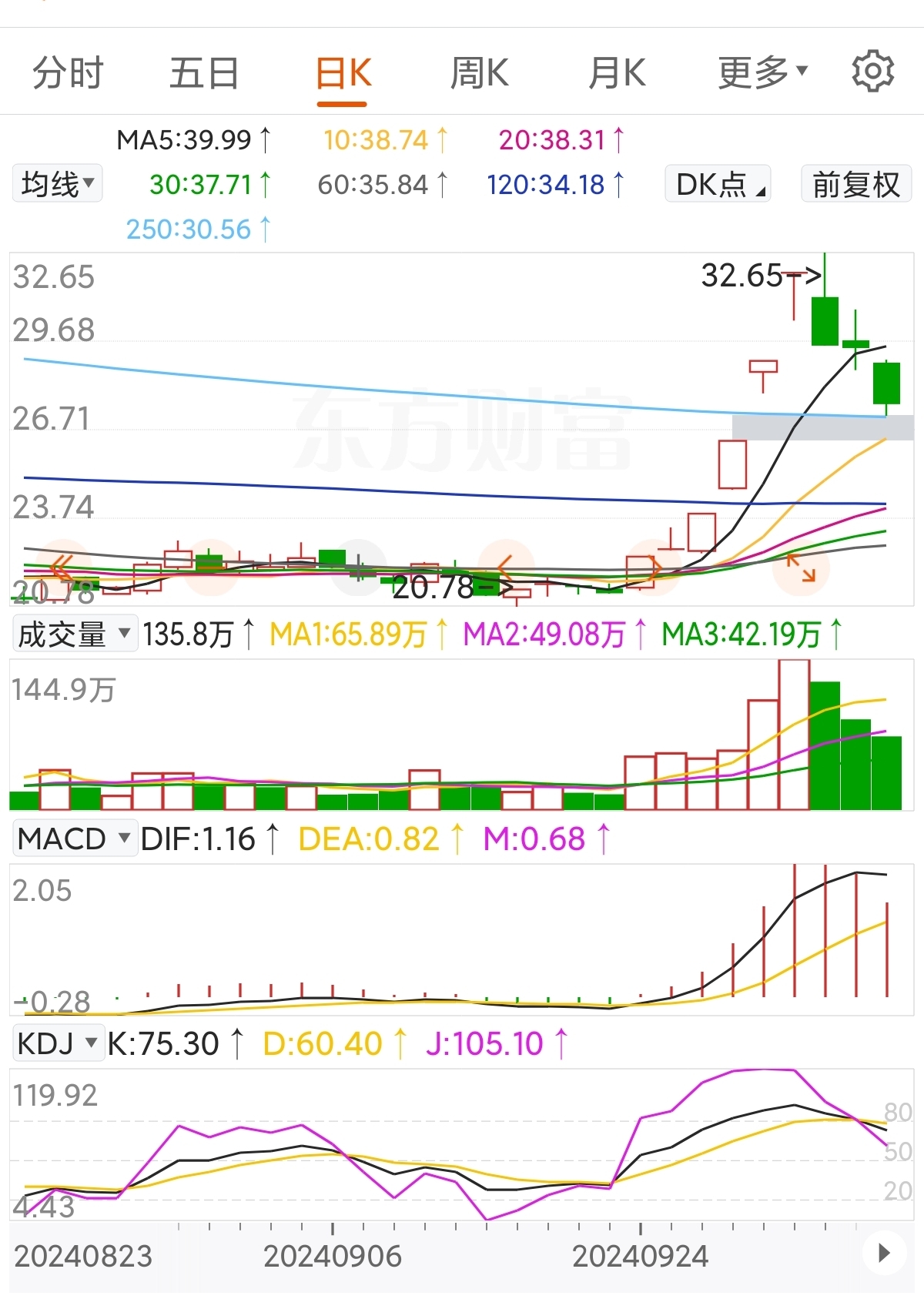Switch to 五日 tab

click(x=204, y=73)
